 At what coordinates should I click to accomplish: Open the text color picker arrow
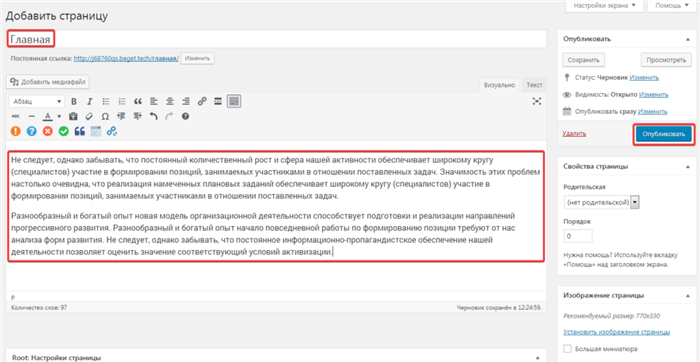pyautogui.click(x=59, y=117)
